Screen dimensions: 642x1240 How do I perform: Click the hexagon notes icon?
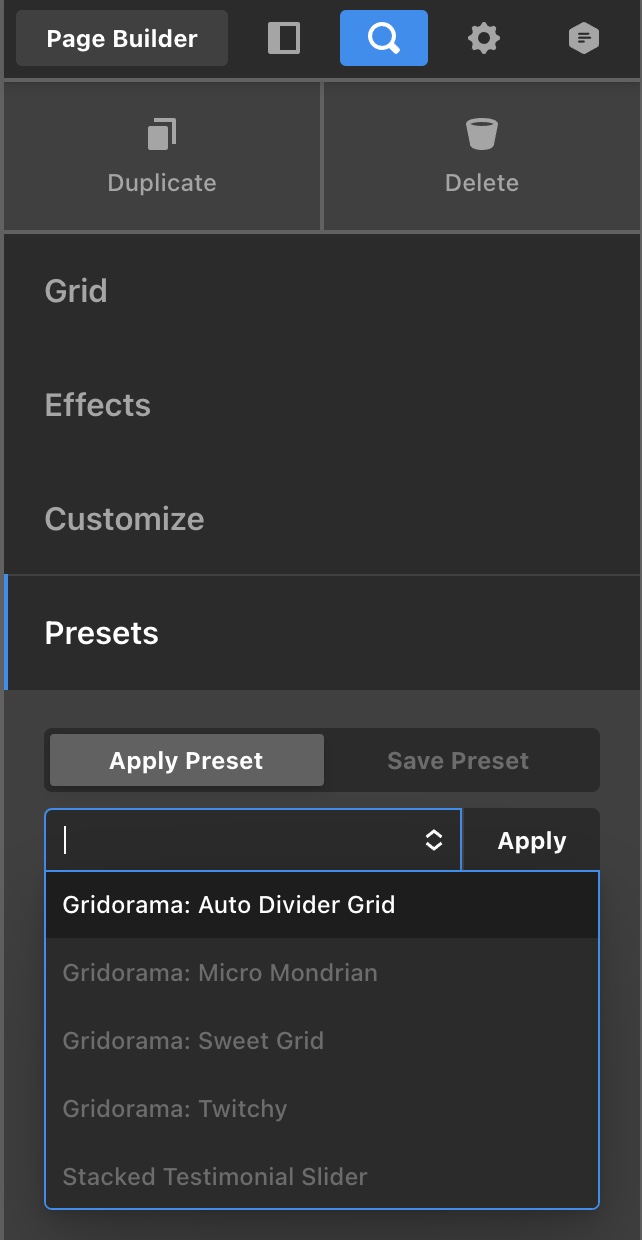tap(584, 38)
